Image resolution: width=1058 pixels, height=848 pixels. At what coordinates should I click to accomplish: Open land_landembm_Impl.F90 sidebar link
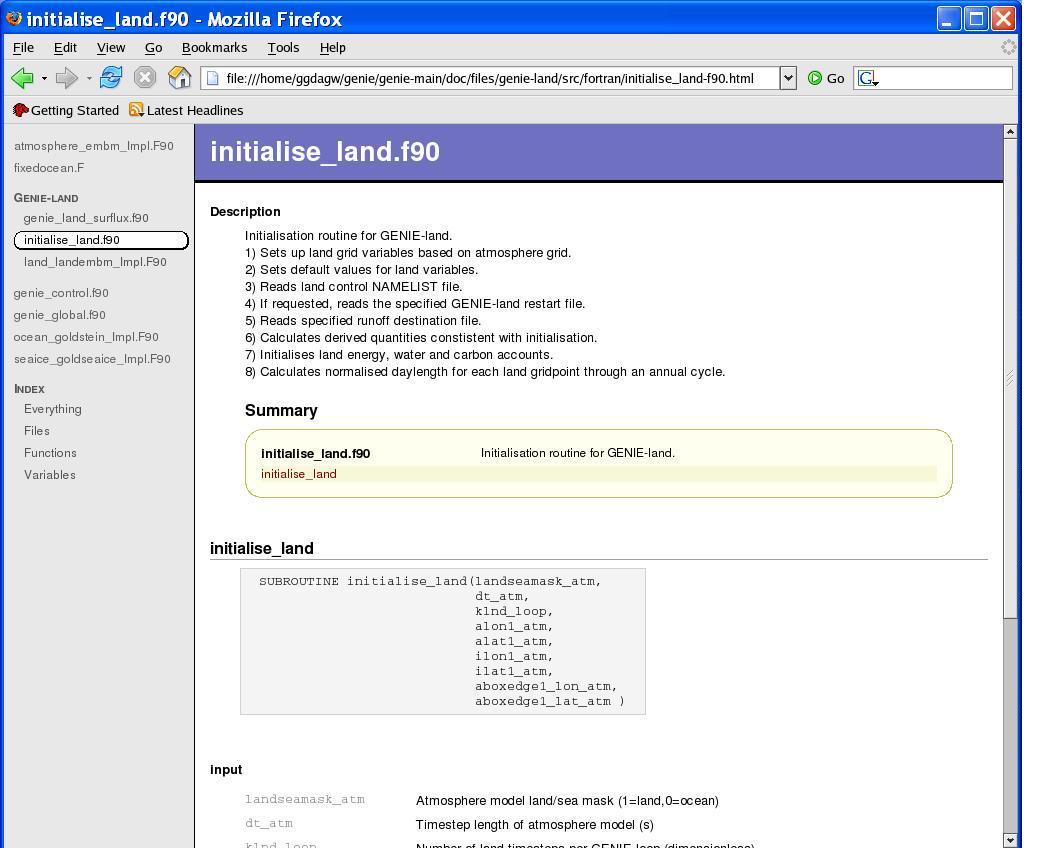point(95,262)
